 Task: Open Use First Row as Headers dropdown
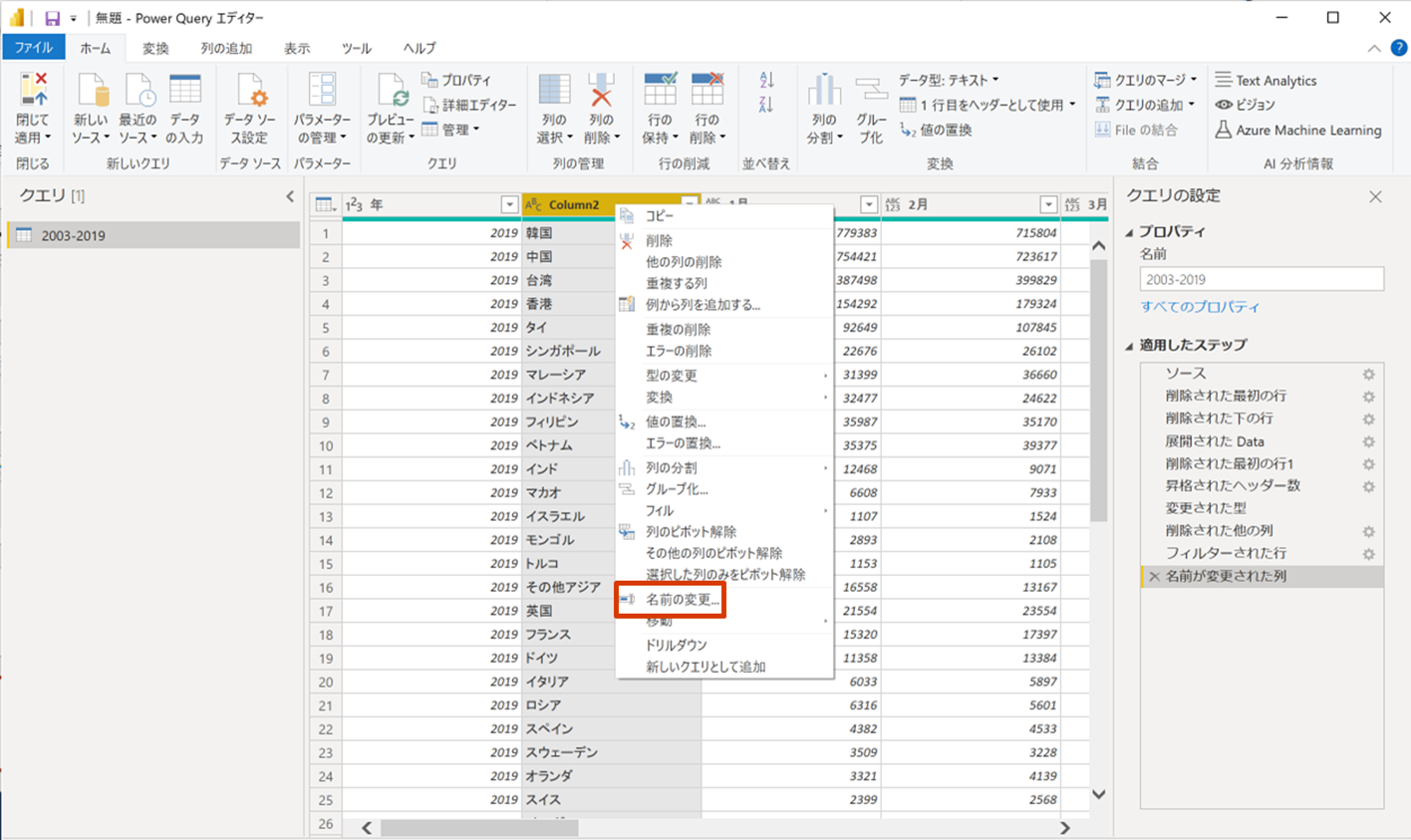(x=988, y=105)
